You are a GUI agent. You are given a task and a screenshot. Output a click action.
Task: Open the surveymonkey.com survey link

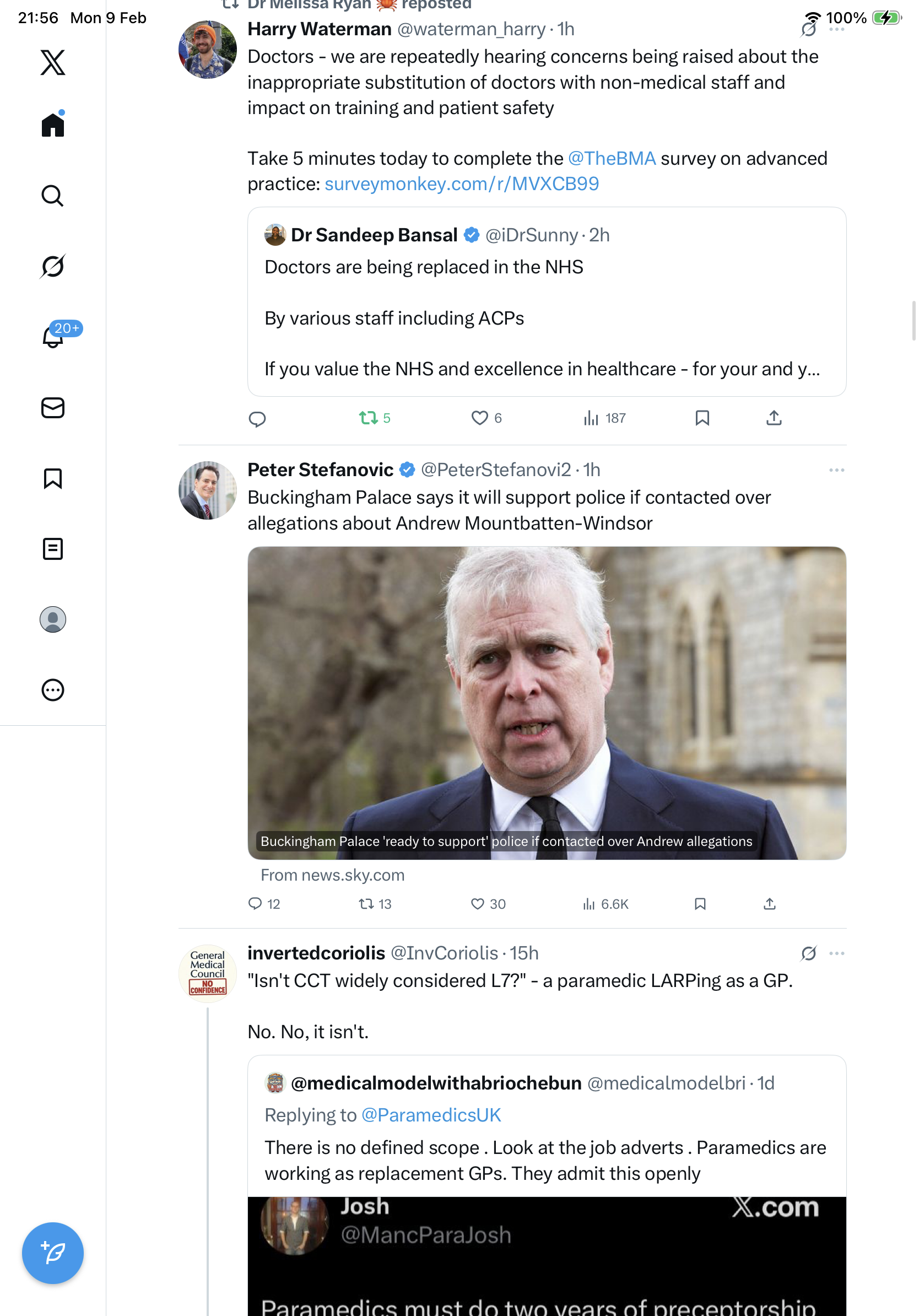(461, 184)
